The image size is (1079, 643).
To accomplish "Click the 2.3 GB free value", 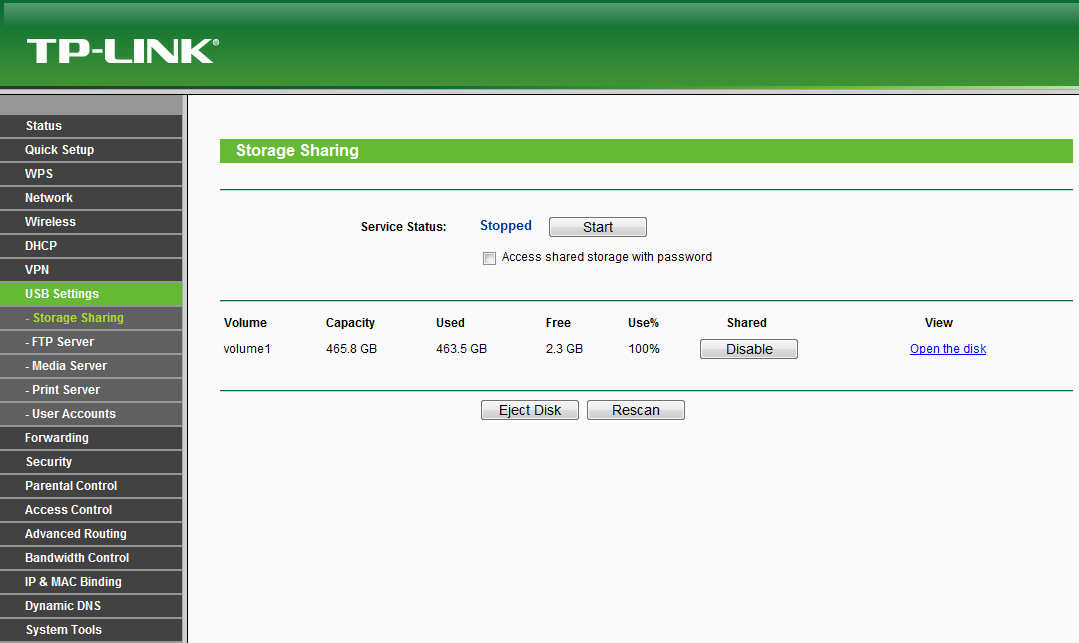I will pos(564,349).
